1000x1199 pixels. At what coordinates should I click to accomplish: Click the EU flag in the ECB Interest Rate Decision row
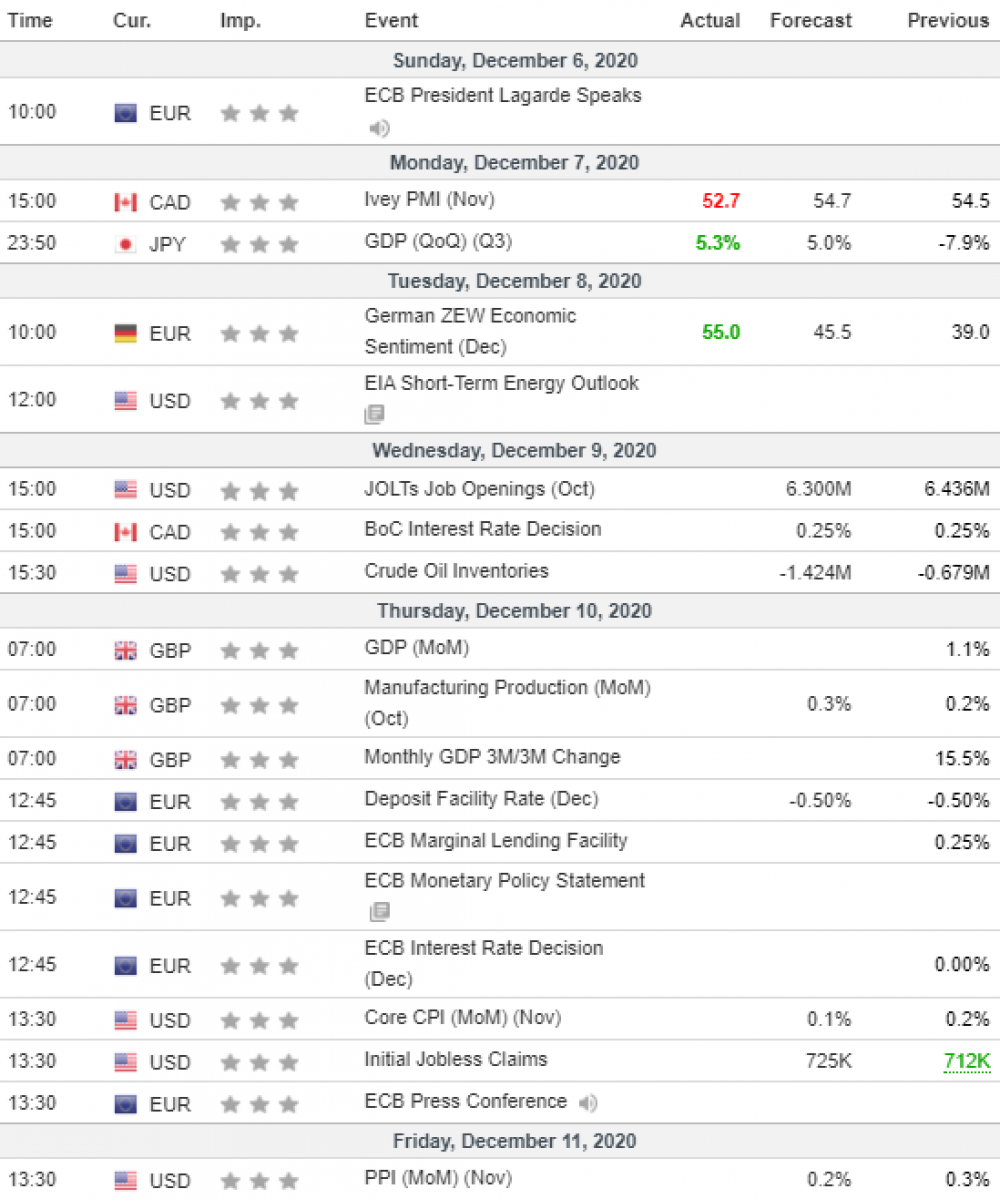(125, 966)
